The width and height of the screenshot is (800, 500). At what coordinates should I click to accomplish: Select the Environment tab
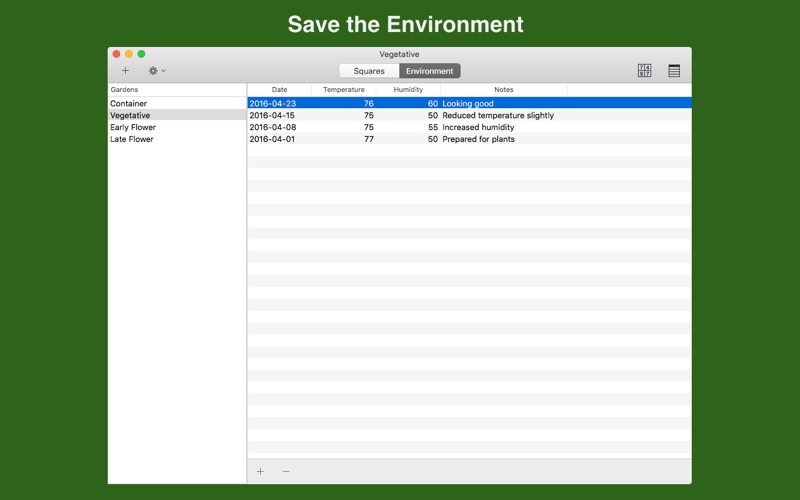430,71
